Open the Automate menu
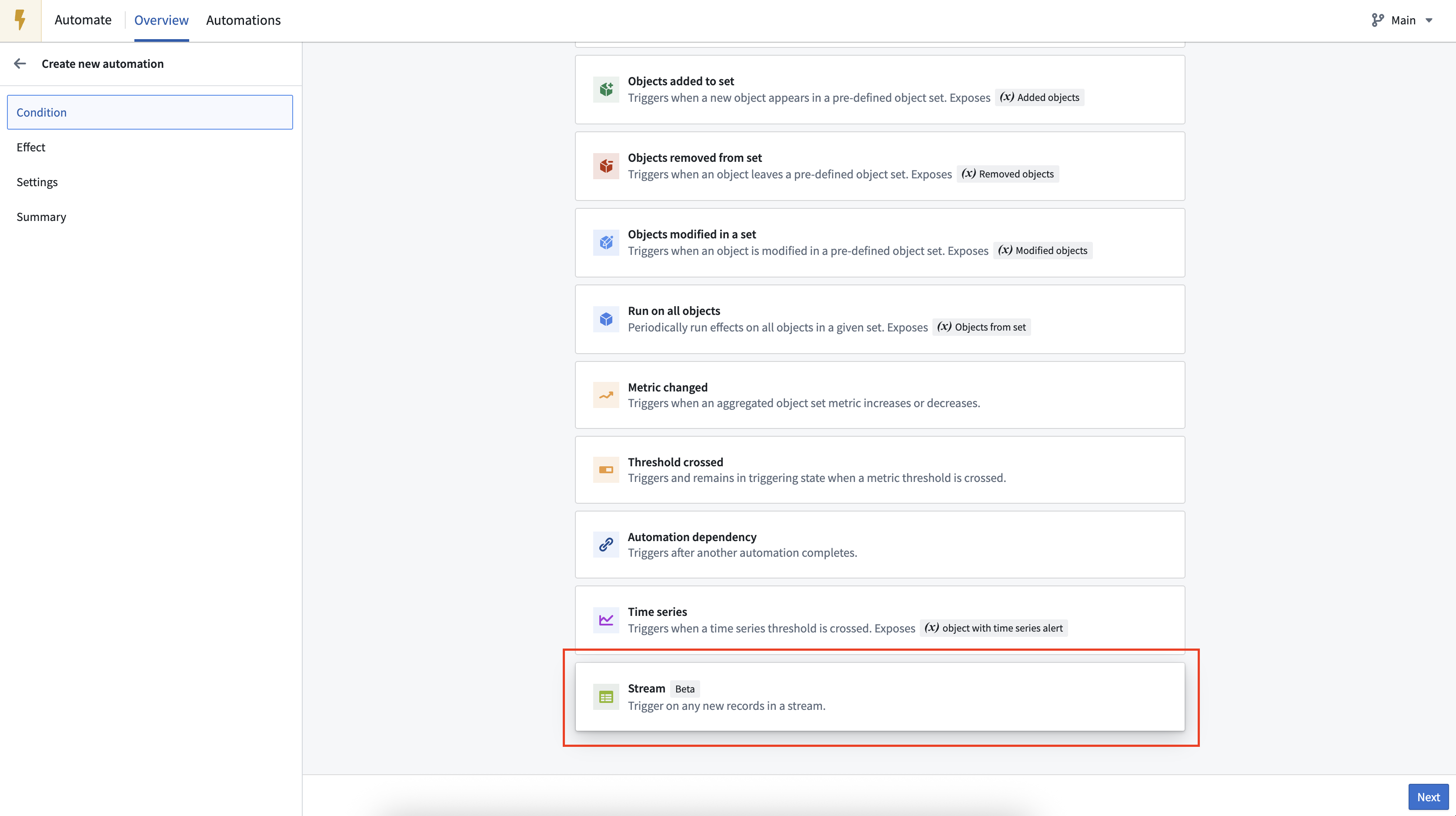 click(83, 20)
